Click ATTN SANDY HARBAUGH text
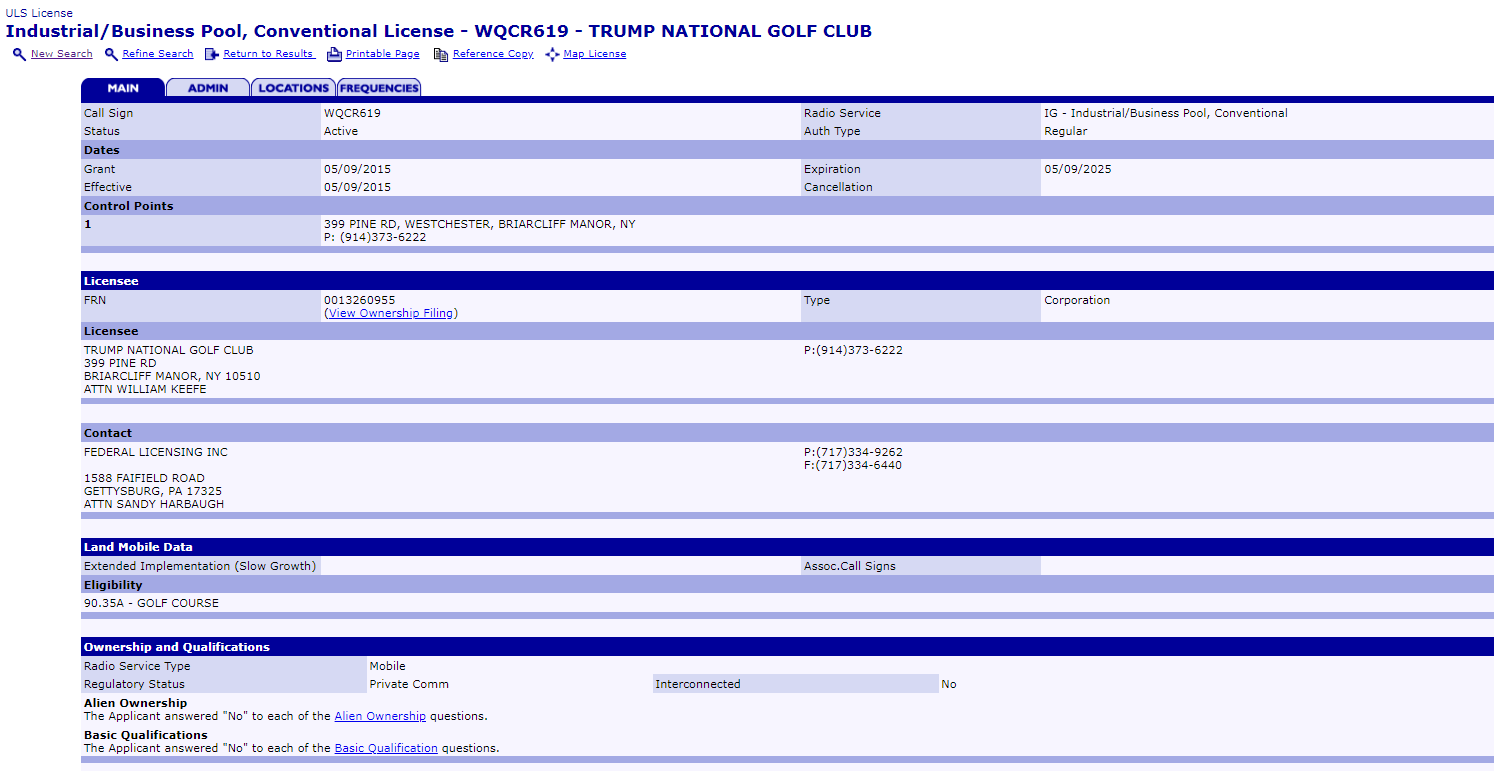Screen dimensions: 1495x771 pos(154,504)
